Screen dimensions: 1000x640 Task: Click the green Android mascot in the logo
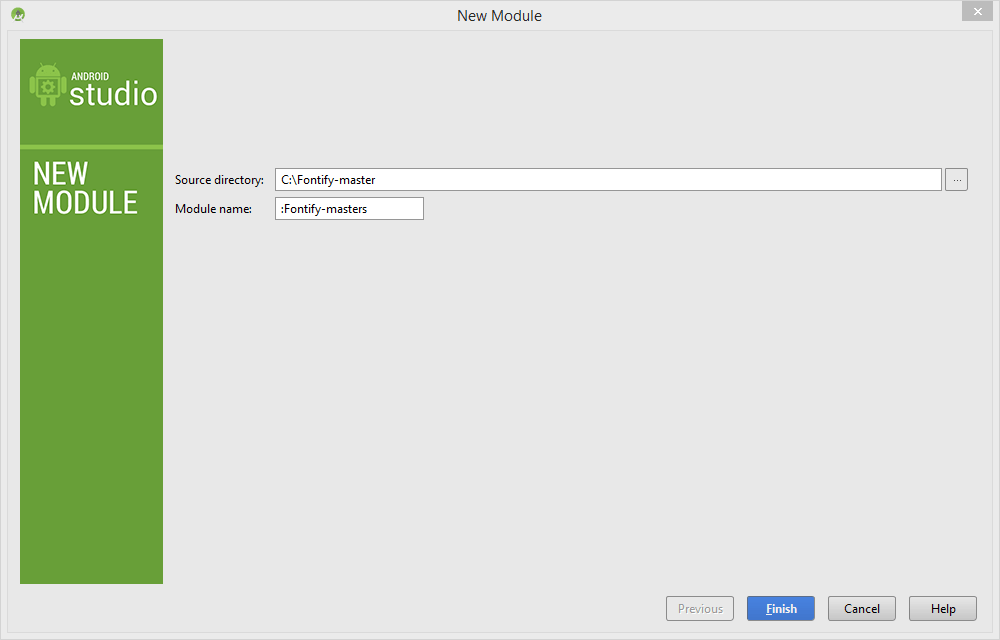pos(49,85)
